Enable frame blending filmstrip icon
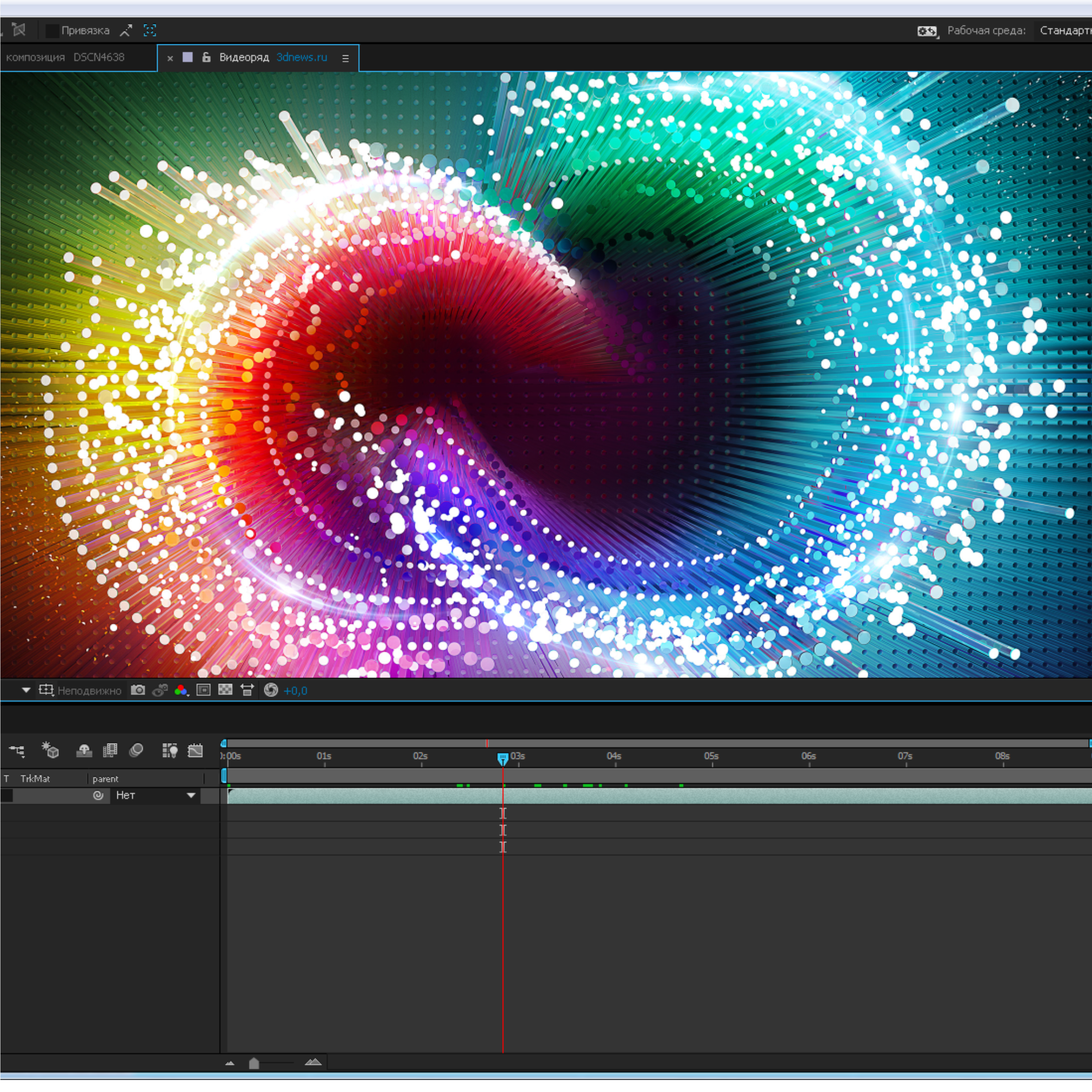This screenshot has height=1092, width=1092. click(110, 750)
